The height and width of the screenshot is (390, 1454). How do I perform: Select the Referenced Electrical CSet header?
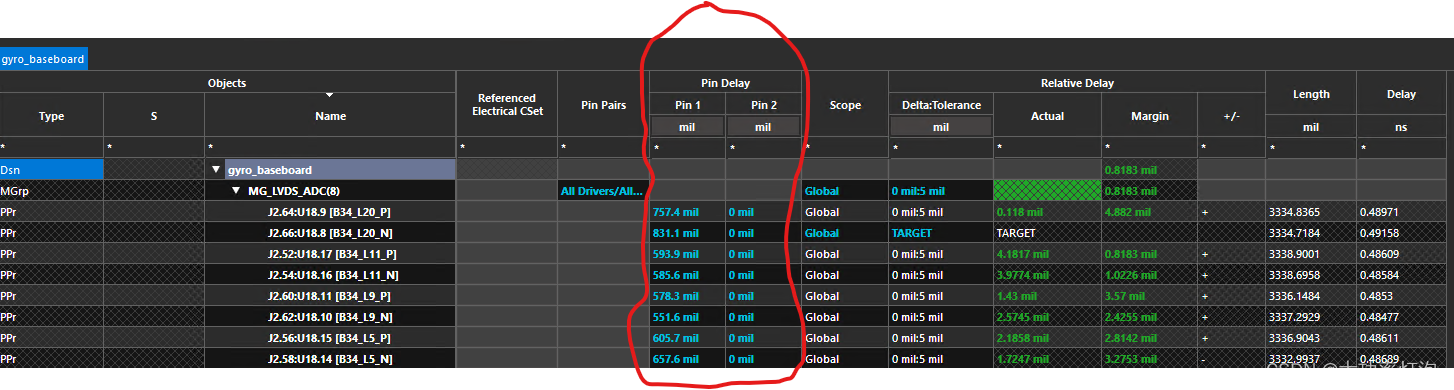coord(507,105)
